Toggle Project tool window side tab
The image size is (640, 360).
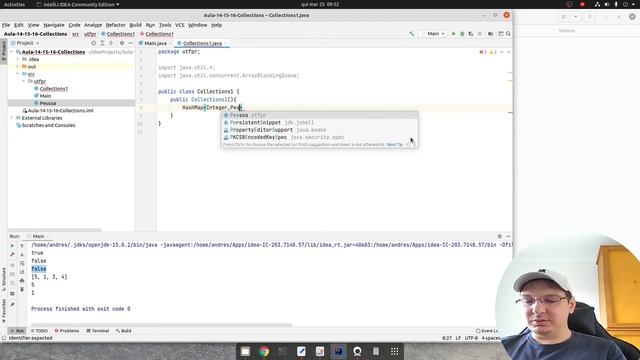pos(4,51)
